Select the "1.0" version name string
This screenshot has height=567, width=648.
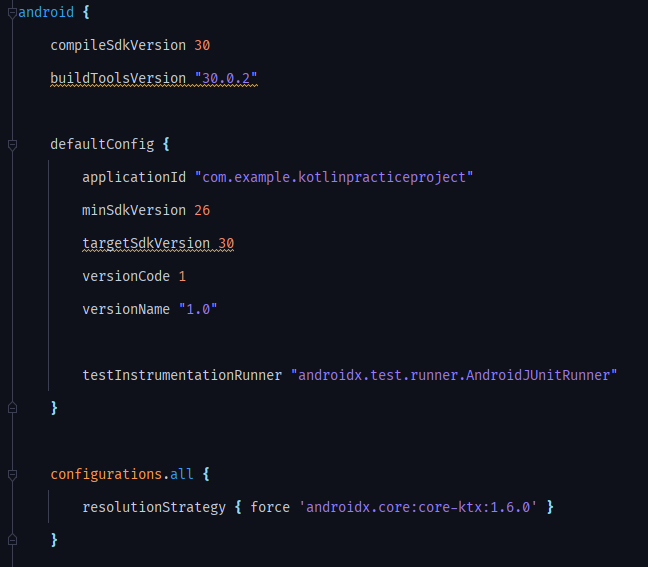pos(198,309)
